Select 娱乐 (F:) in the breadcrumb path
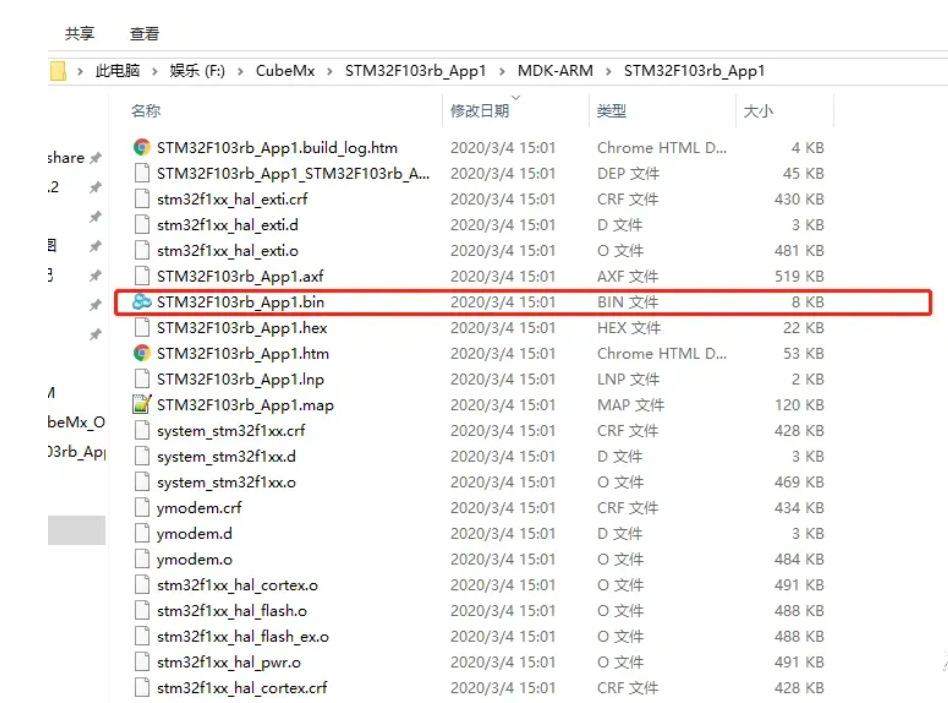The width and height of the screenshot is (948, 703). click(x=197, y=71)
